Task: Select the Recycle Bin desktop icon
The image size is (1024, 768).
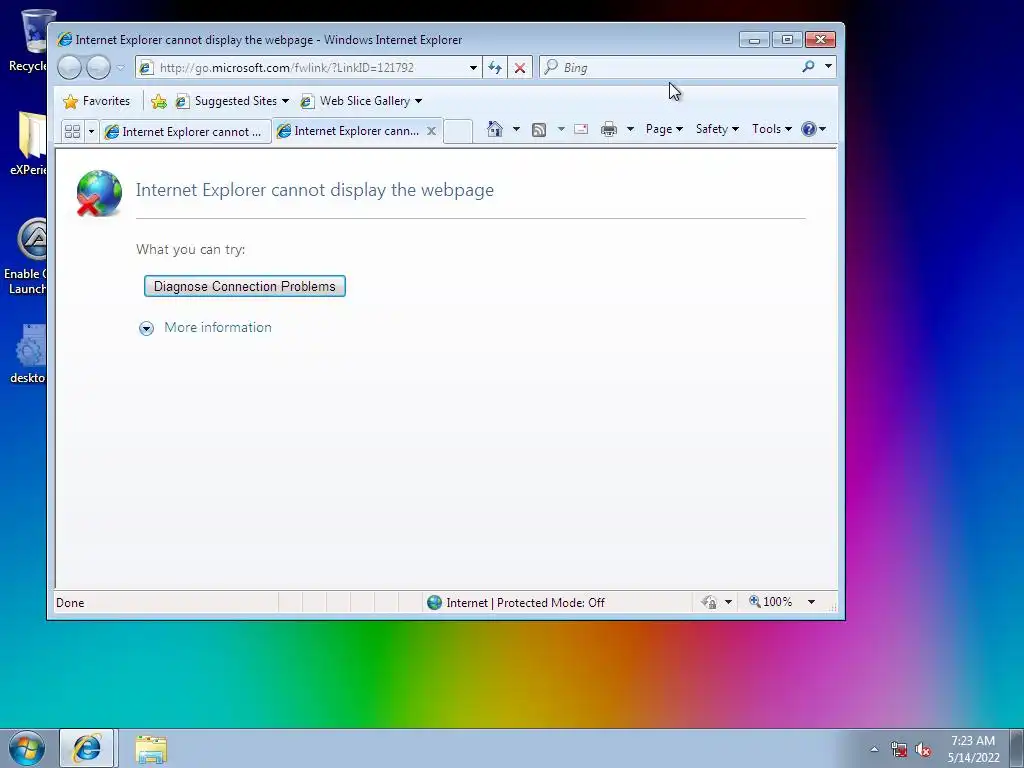Action: pos(29,40)
